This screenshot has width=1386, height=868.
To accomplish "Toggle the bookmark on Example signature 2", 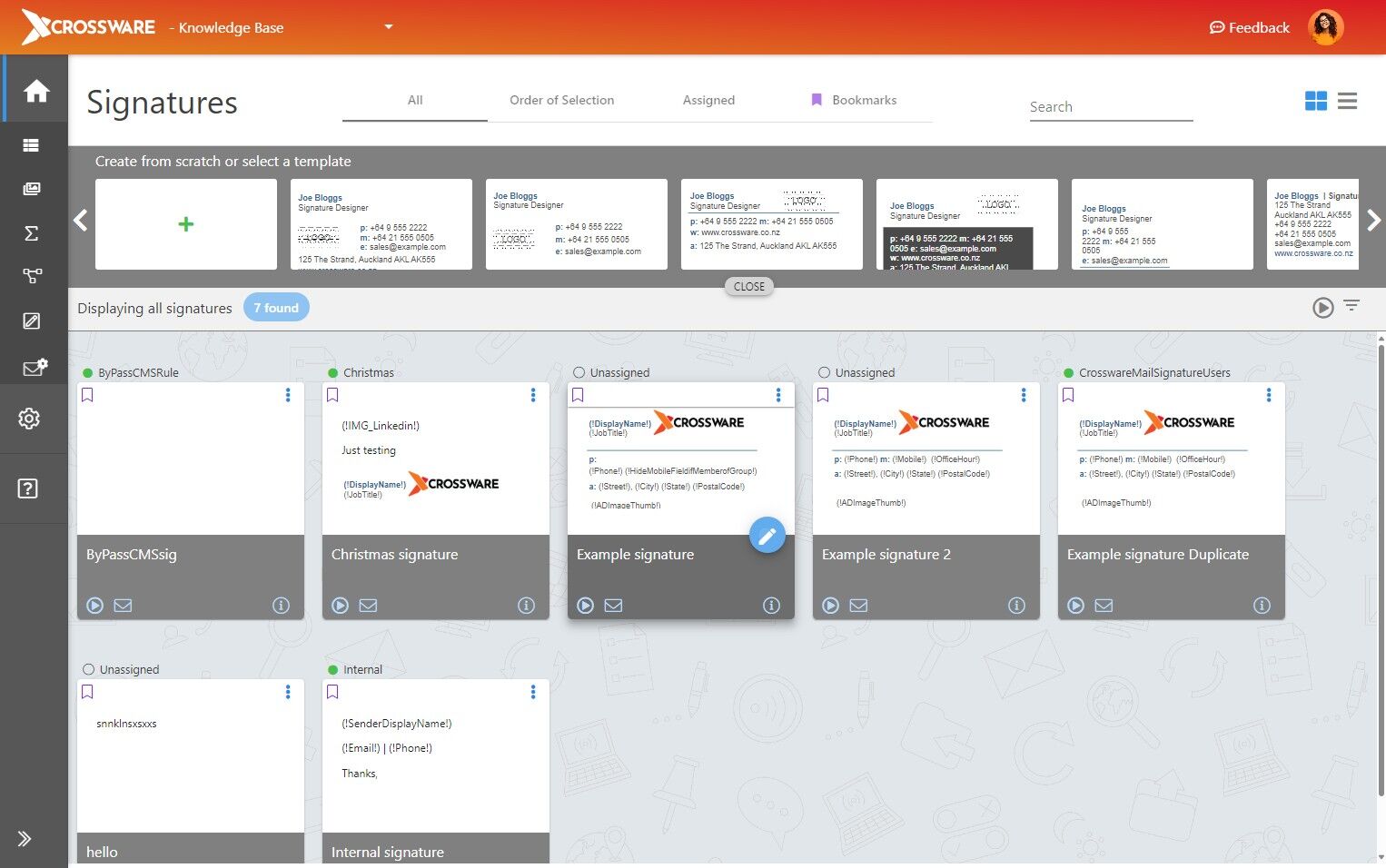I will point(823,395).
